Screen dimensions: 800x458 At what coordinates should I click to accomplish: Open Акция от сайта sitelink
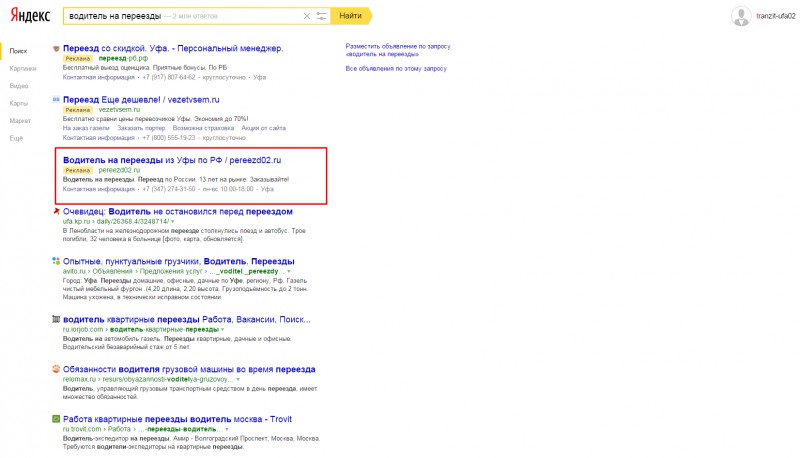pyautogui.click(x=263, y=128)
